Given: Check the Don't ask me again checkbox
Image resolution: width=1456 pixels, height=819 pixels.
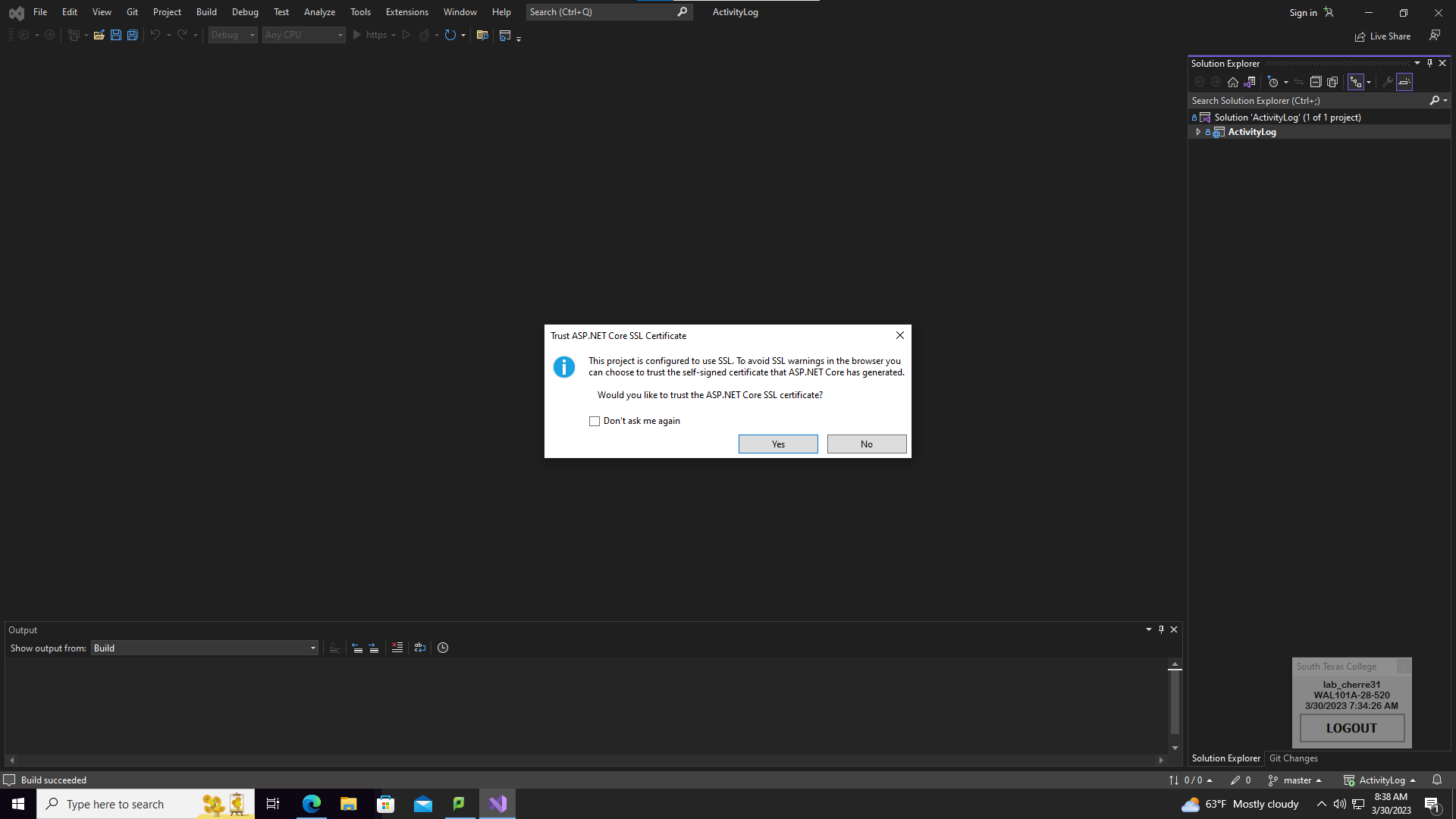Looking at the screenshot, I should tap(595, 421).
